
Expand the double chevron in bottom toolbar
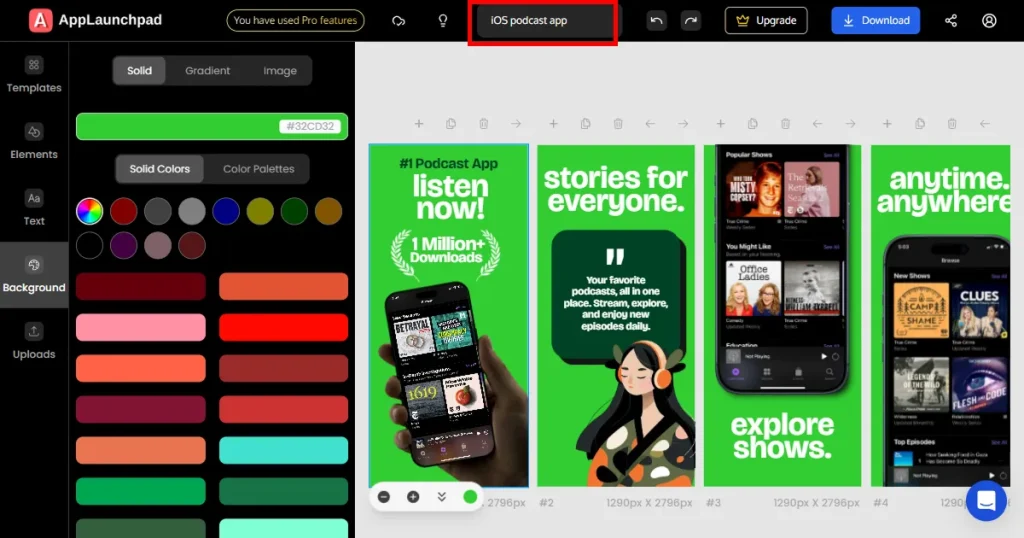pyautogui.click(x=441, y=496)
